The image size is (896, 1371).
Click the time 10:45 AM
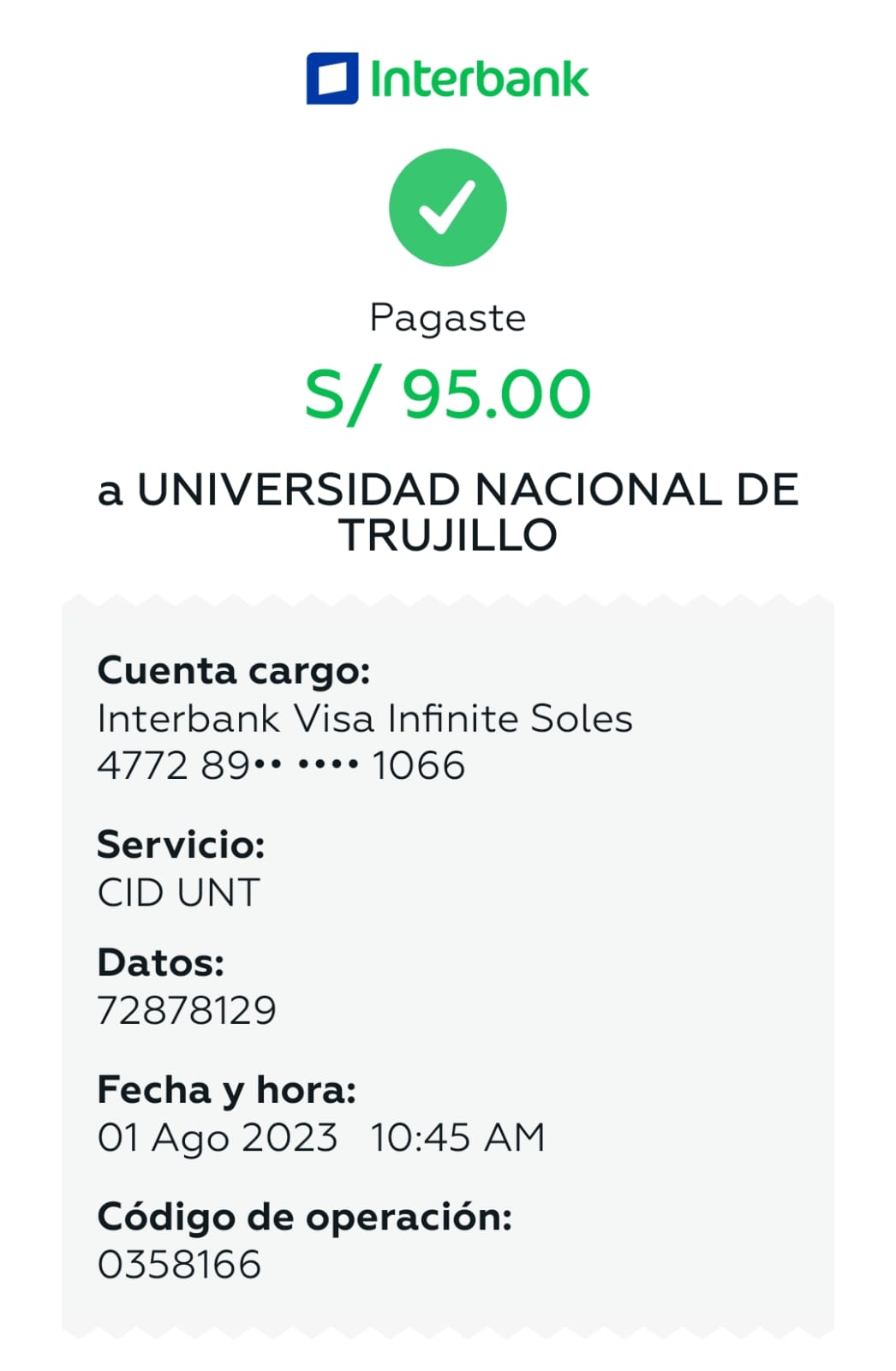(x=457, y=1138)
